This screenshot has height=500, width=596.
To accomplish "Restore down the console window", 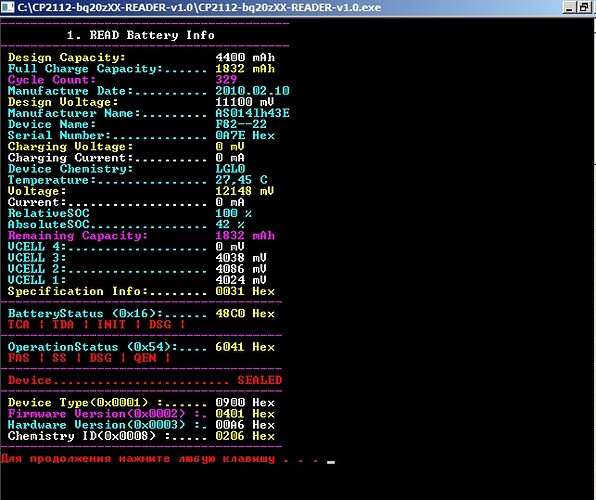I will coord(584,7).
